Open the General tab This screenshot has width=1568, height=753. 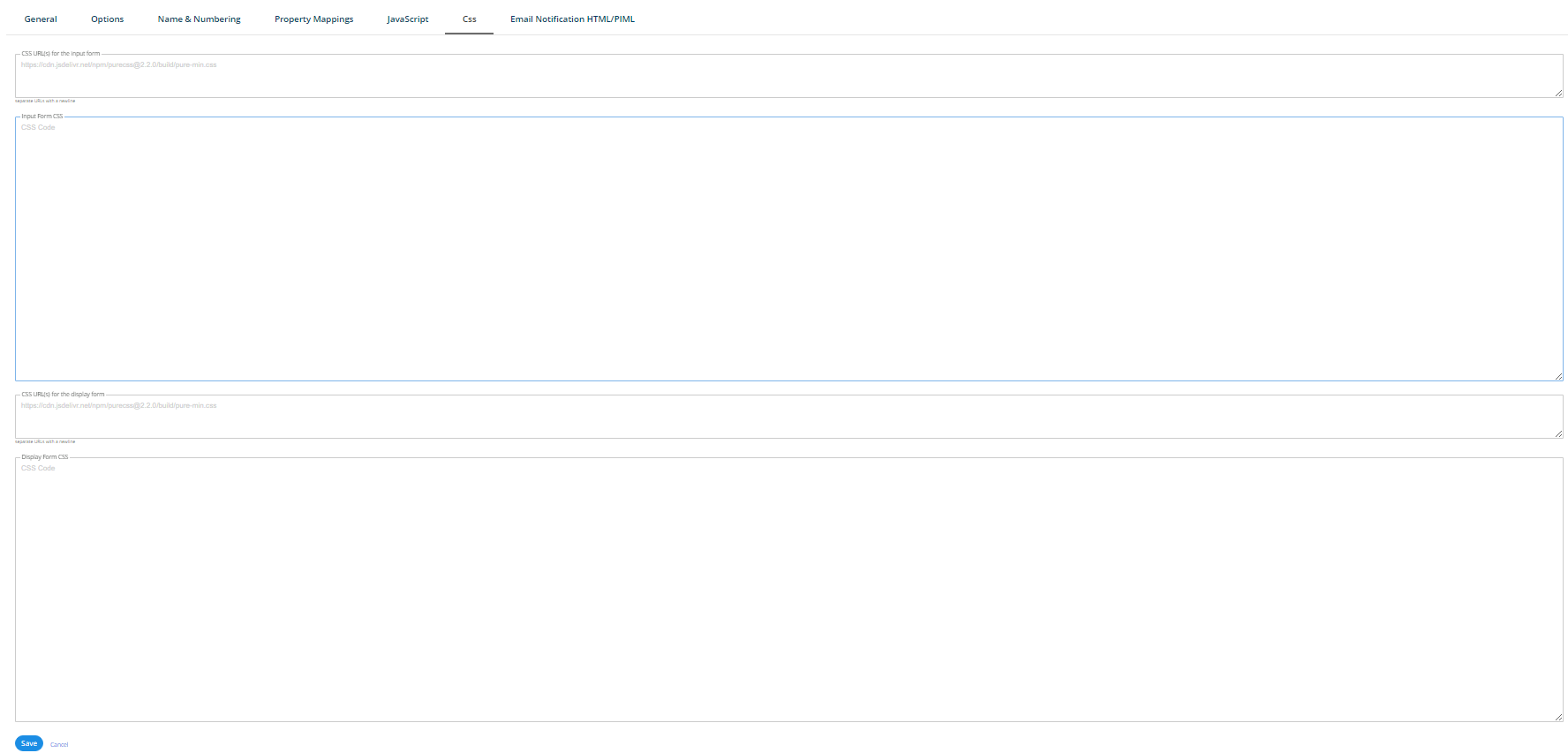pyautogui.click(x=41, y=19)
